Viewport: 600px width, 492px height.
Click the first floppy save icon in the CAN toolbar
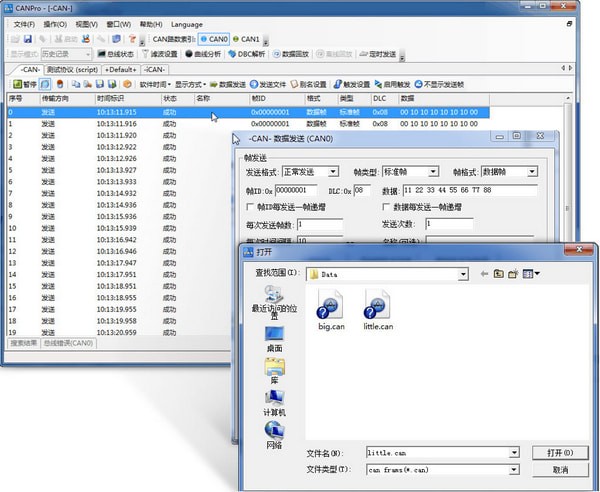(x=99, y=84)
